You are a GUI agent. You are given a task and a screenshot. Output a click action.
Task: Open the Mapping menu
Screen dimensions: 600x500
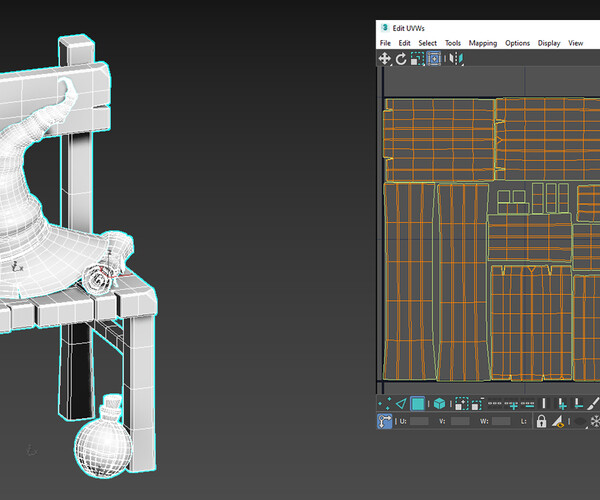(x=483, y=43)
